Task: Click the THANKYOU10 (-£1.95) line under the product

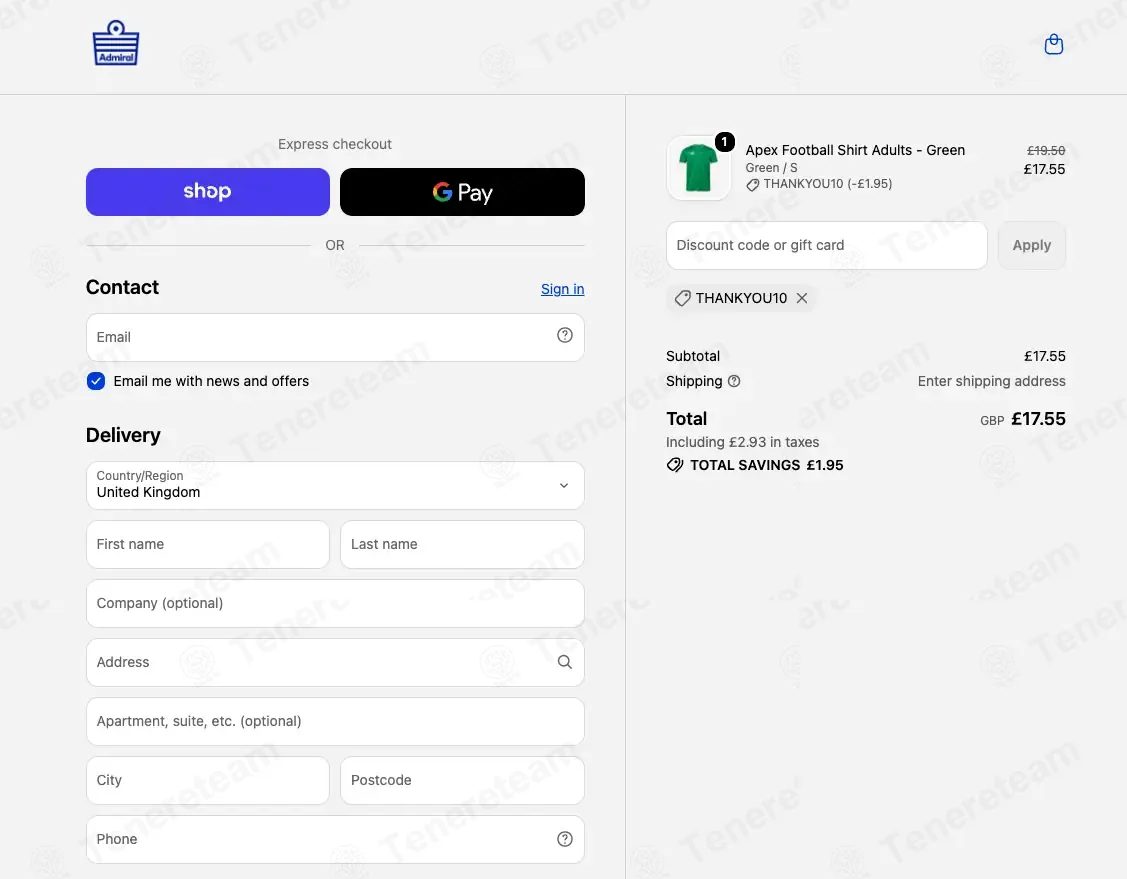Action: coord(819,184)
